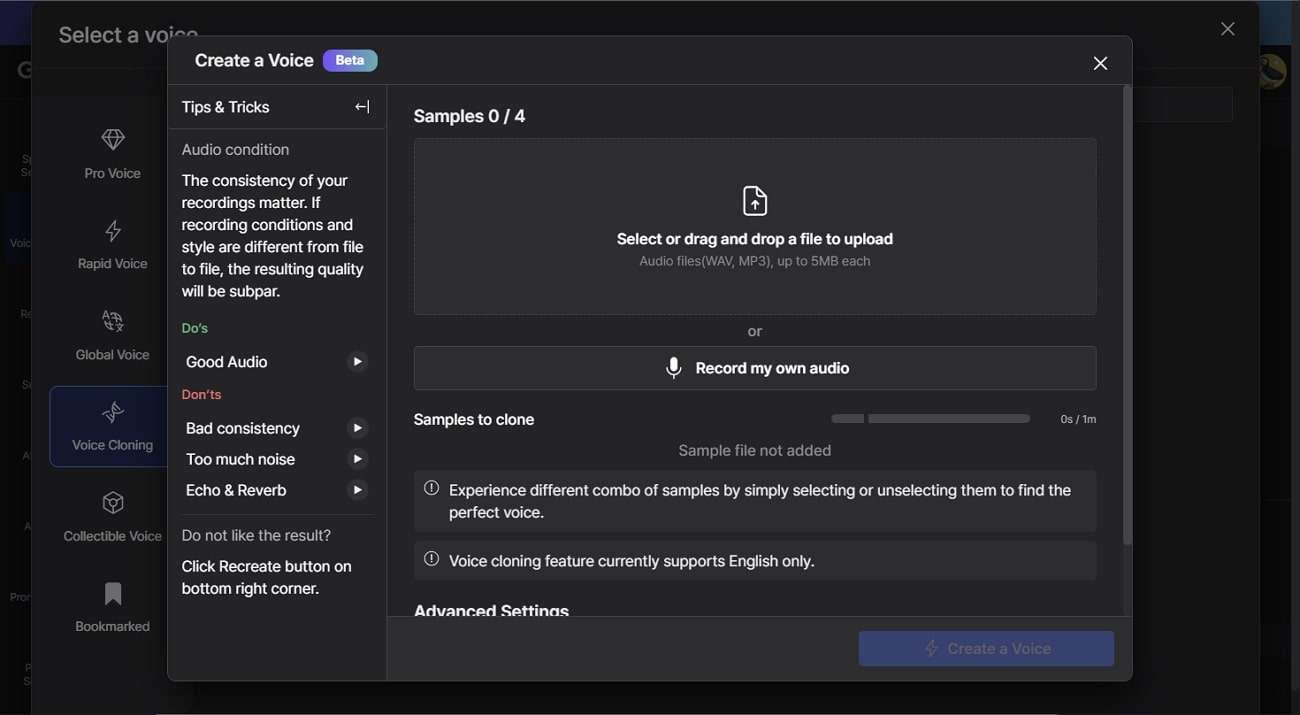1300x715 pixels.
Task: Choose the Global Voice globe icon
Action: pos(113,321)
